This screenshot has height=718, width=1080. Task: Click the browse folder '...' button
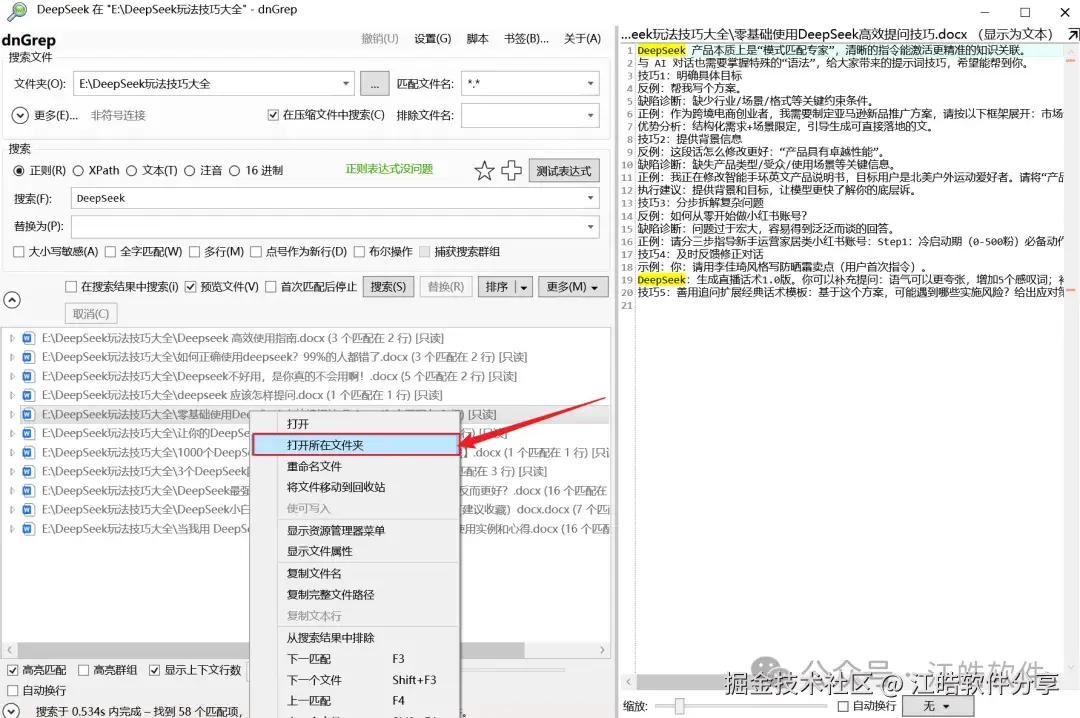click(374, 84)
